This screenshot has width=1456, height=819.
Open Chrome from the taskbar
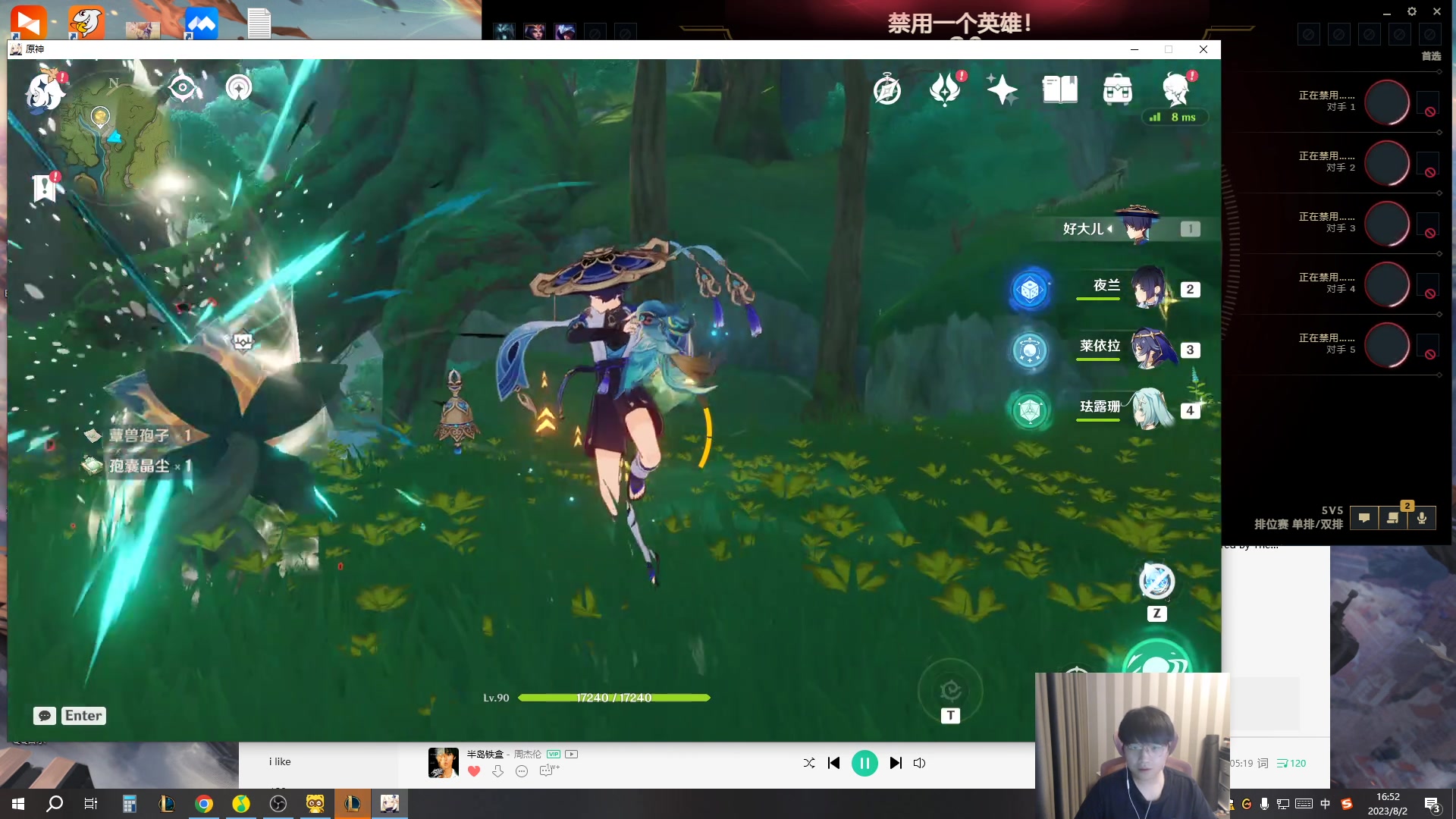(204, 804)
